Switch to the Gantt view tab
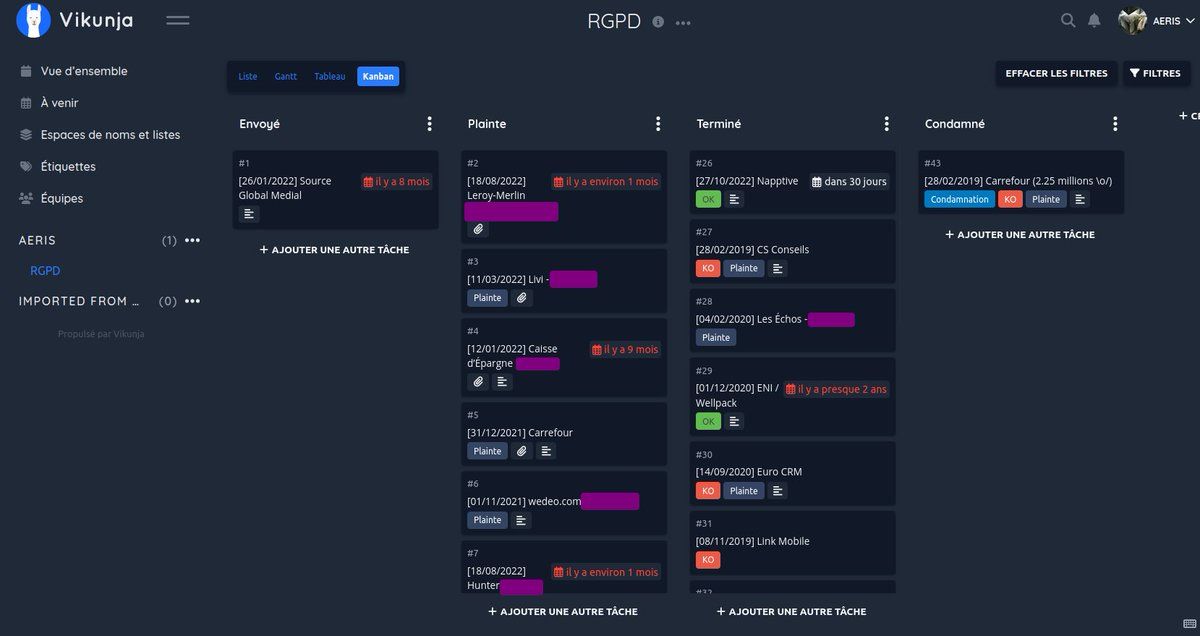 (x=286, y=76)
